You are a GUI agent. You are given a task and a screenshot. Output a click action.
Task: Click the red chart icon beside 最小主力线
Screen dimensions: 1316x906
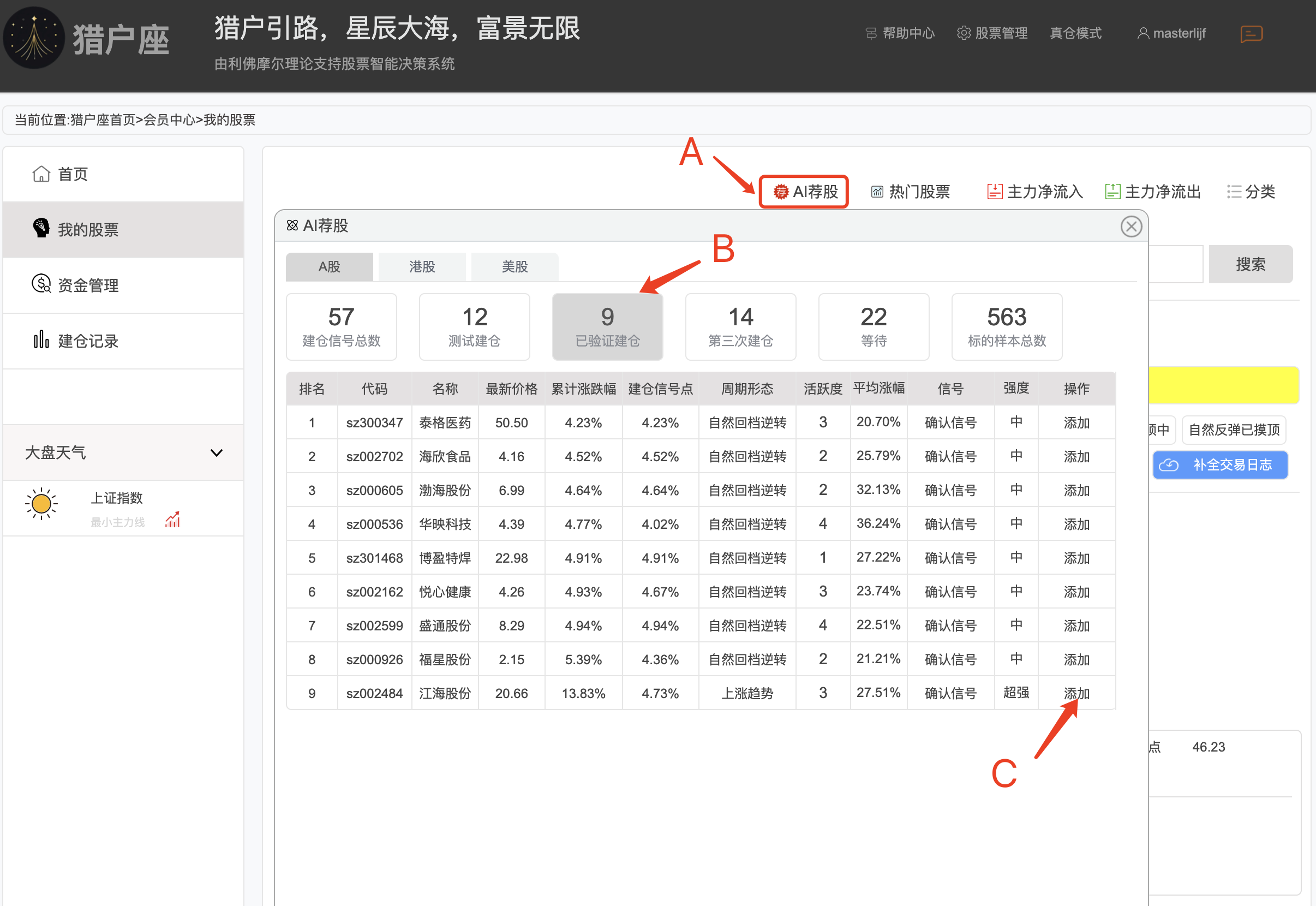(172, 520)
